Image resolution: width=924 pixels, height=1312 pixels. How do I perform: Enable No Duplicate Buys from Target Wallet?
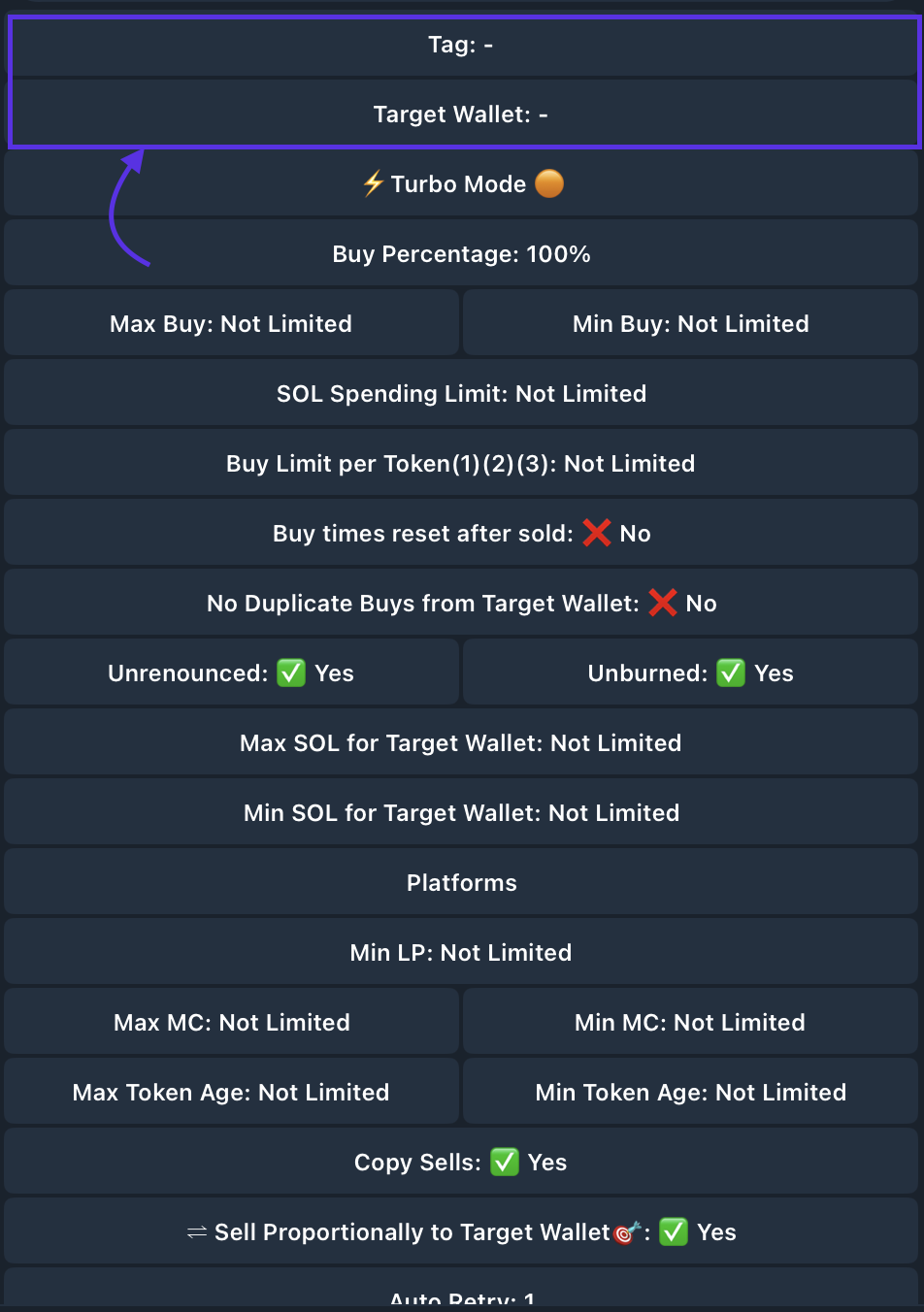[461, 604]
